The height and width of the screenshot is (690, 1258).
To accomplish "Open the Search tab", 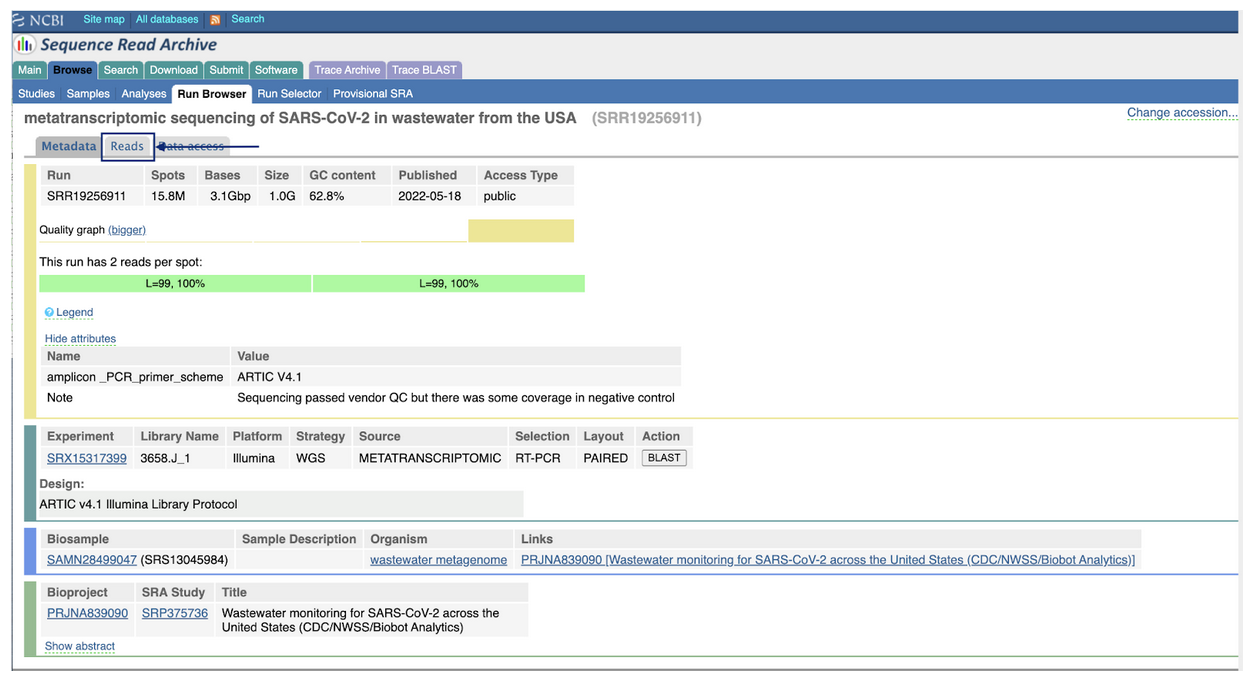I will (121, 70).
